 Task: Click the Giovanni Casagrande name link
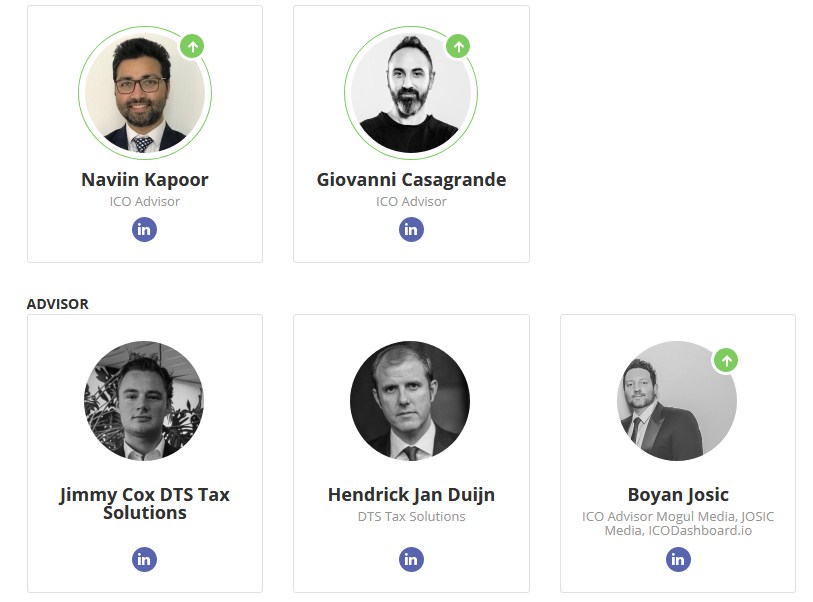click(x=411, y=179)
